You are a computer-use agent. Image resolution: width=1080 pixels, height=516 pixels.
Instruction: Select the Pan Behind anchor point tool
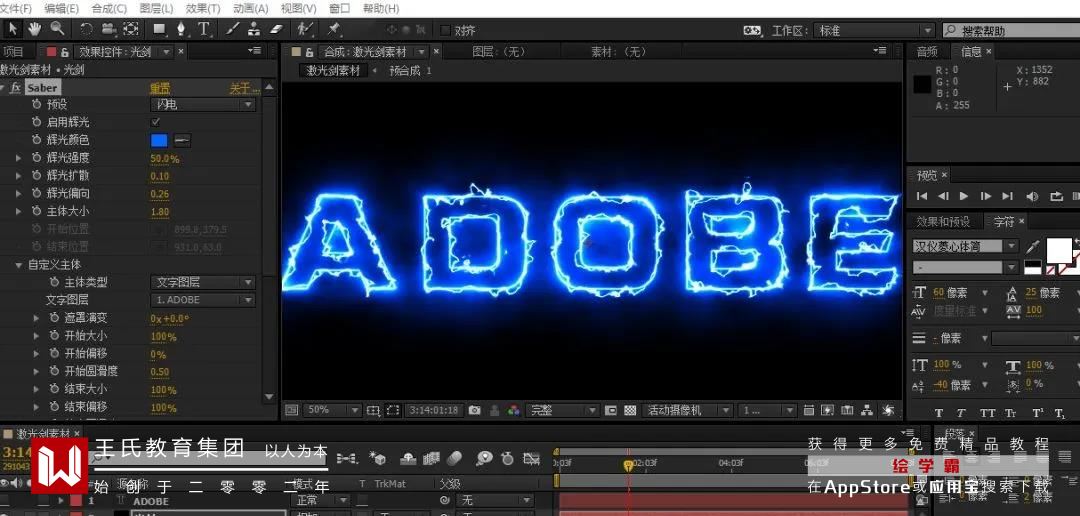(x=131, y=29)
